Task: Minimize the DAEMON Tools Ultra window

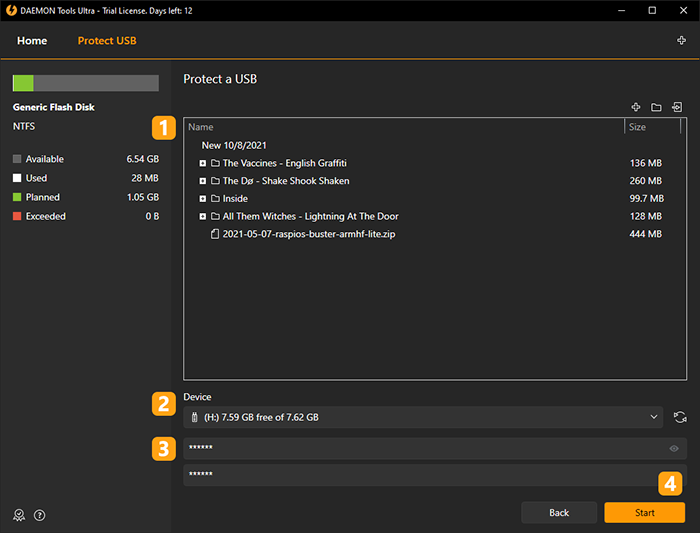Action: [621, 10]
